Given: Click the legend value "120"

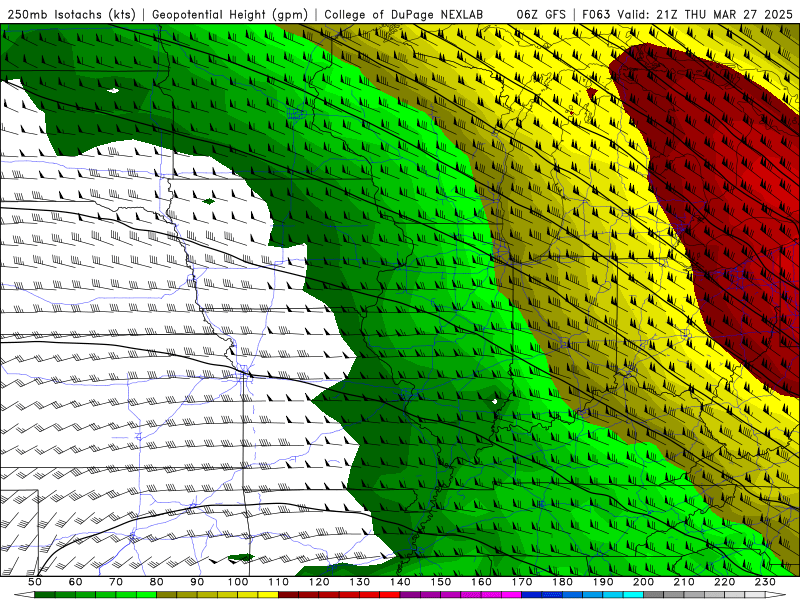Looking at the screenshot, I should [319, 582].
